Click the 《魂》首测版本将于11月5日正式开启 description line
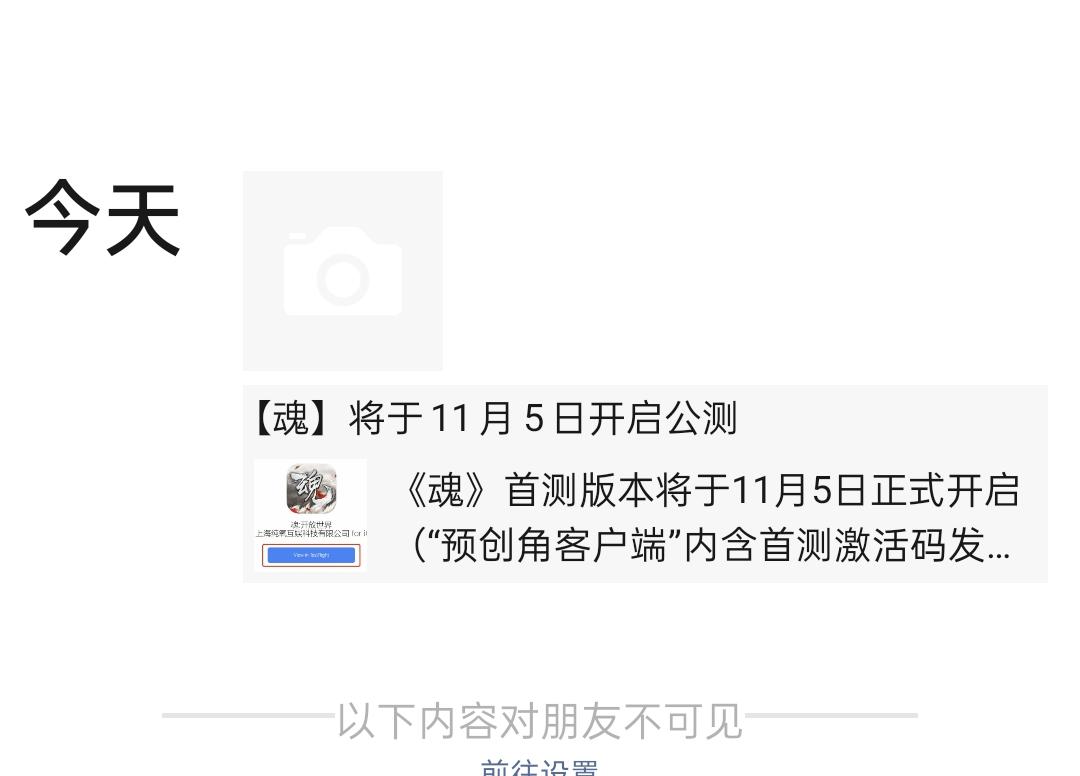The image size is (1080, 776). coord(713,491)
